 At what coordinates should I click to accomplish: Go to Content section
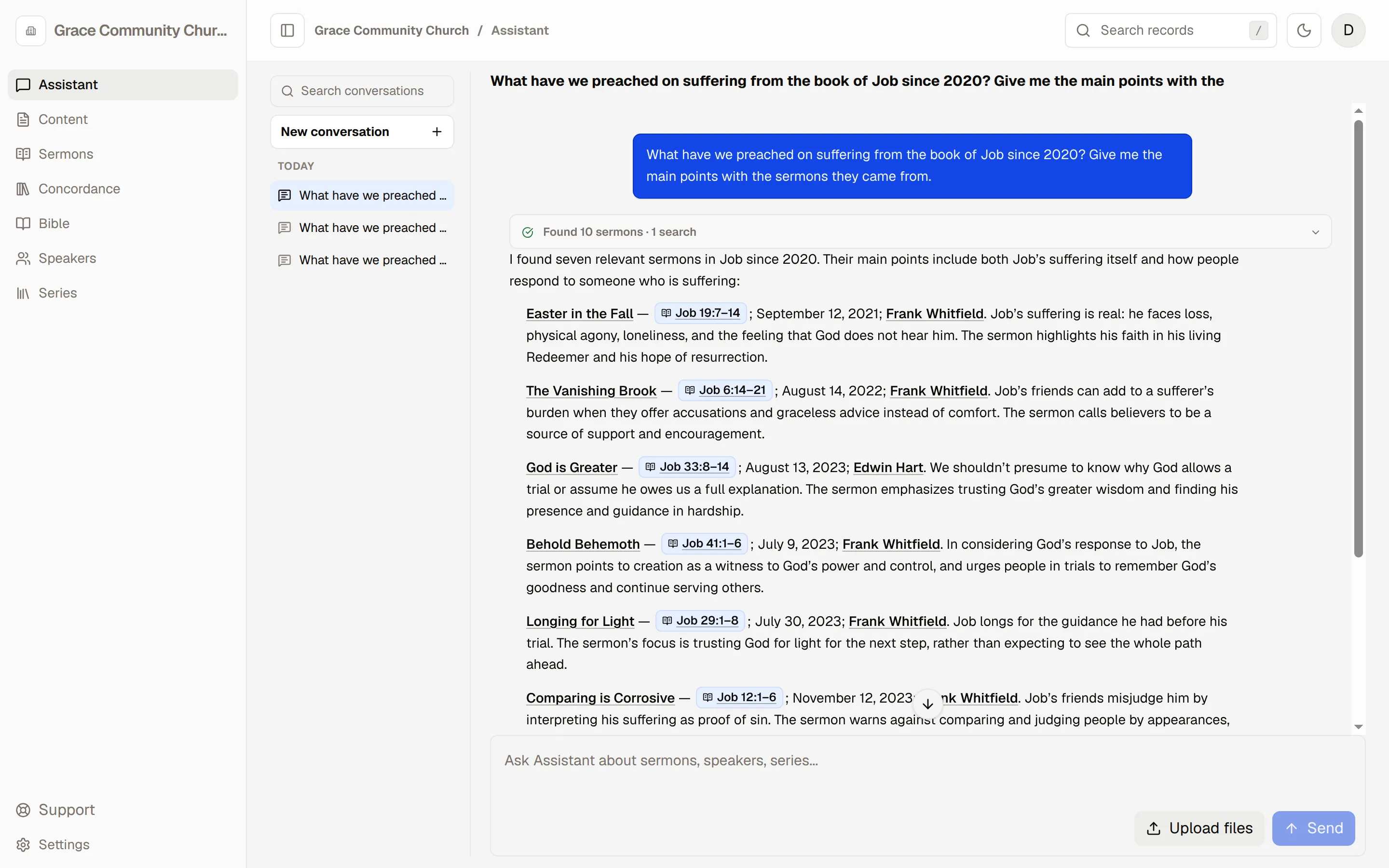tap(123, 120)
